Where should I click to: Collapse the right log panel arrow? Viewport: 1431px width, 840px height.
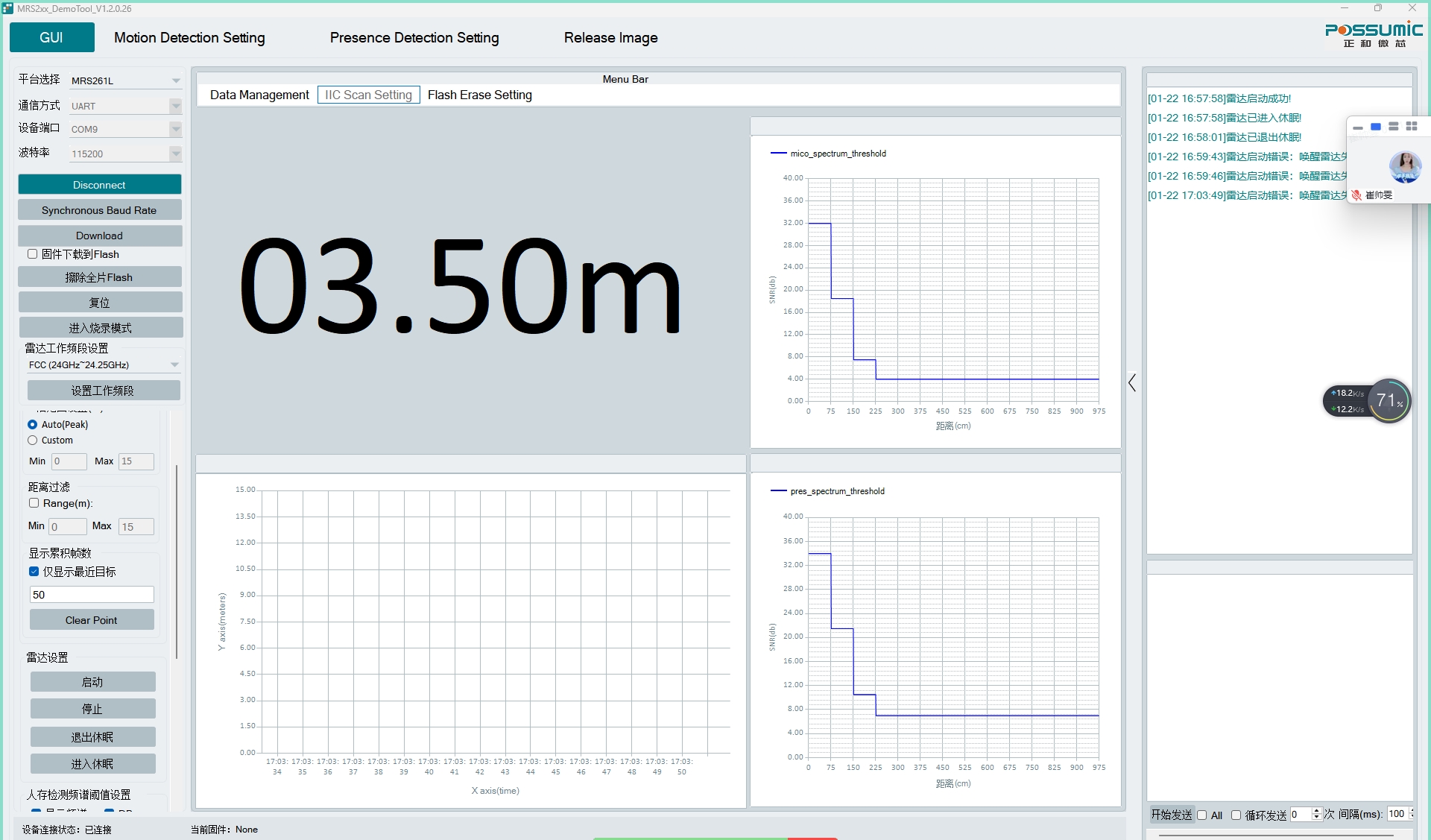click(1132, 383)
